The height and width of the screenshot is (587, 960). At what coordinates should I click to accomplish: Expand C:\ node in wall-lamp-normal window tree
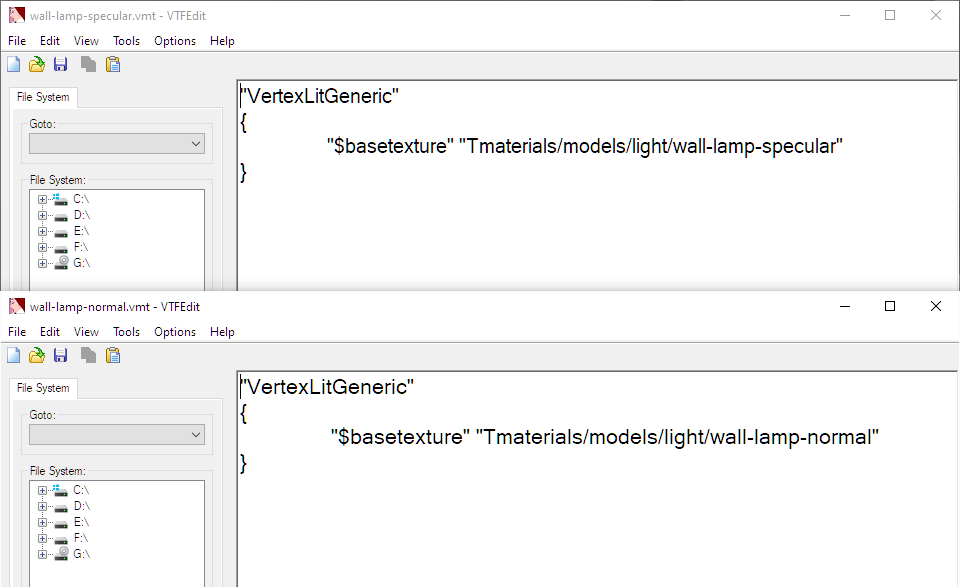tap(42, 490)
